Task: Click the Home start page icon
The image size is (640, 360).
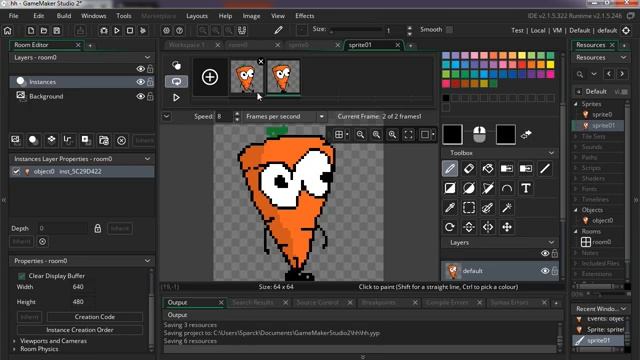Action: (8, 31)
